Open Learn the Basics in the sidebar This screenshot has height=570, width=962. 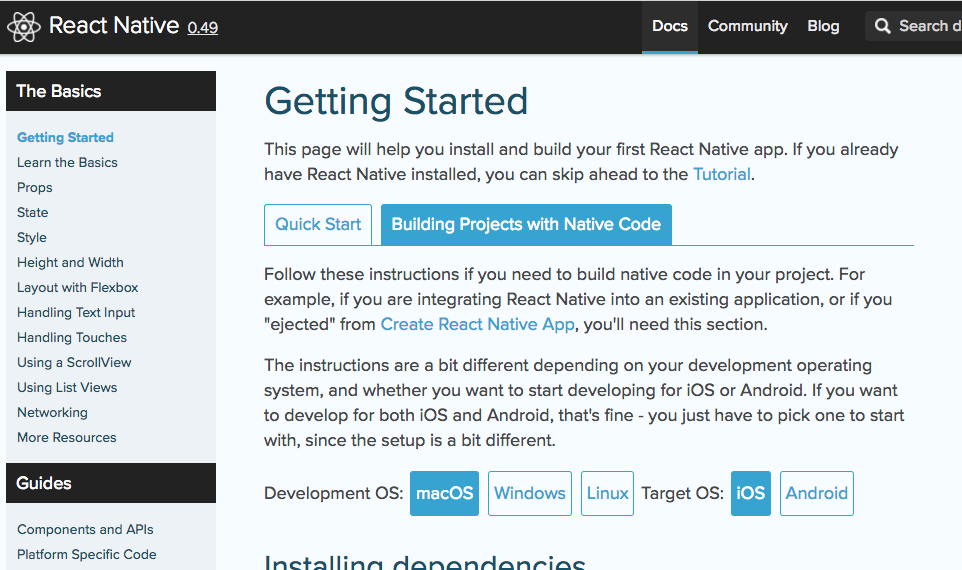click(67, 163)
